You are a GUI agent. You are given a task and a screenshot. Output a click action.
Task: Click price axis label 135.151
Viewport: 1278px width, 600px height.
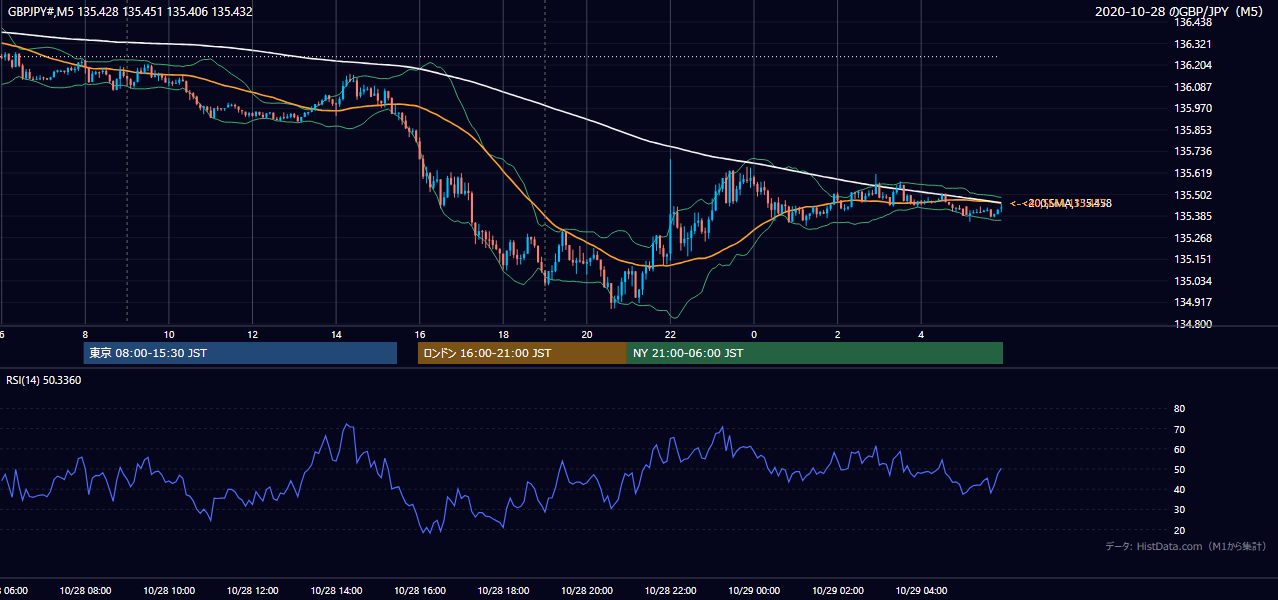coord(1192,259)
